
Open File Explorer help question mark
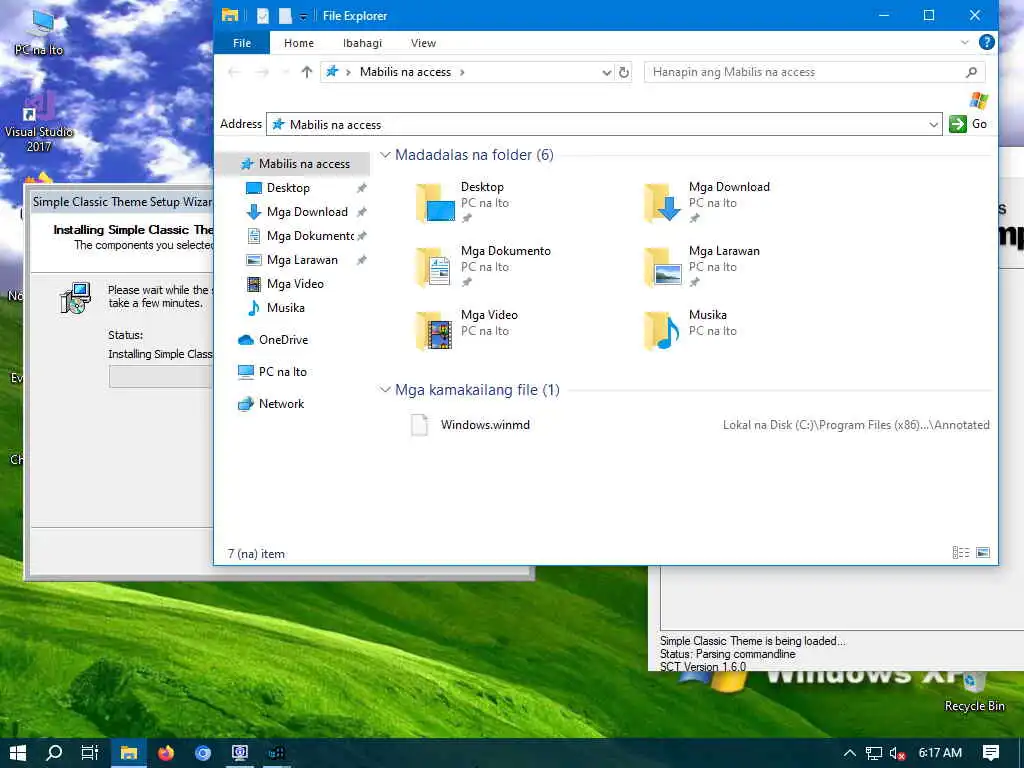point(987,42)
